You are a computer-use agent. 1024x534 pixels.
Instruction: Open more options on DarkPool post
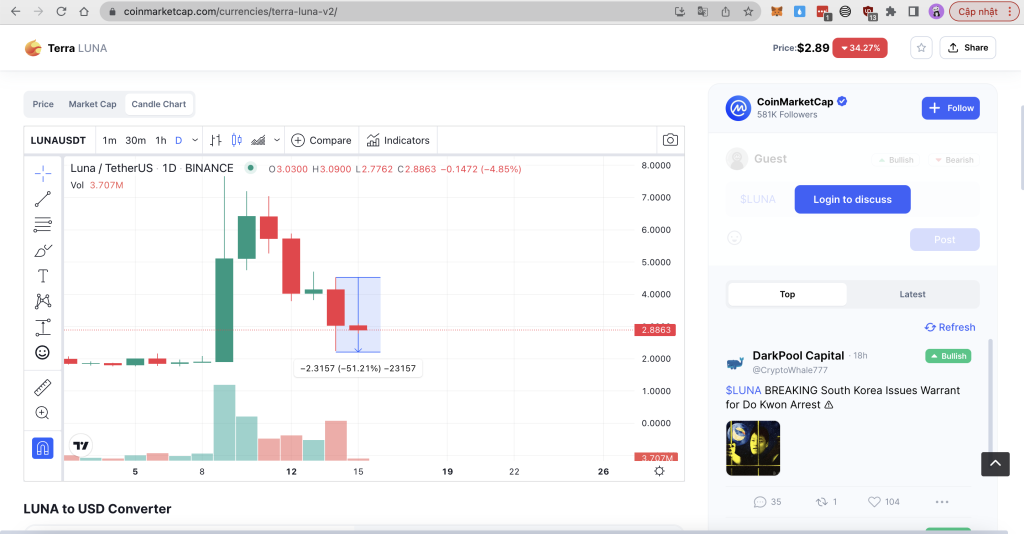942,501
